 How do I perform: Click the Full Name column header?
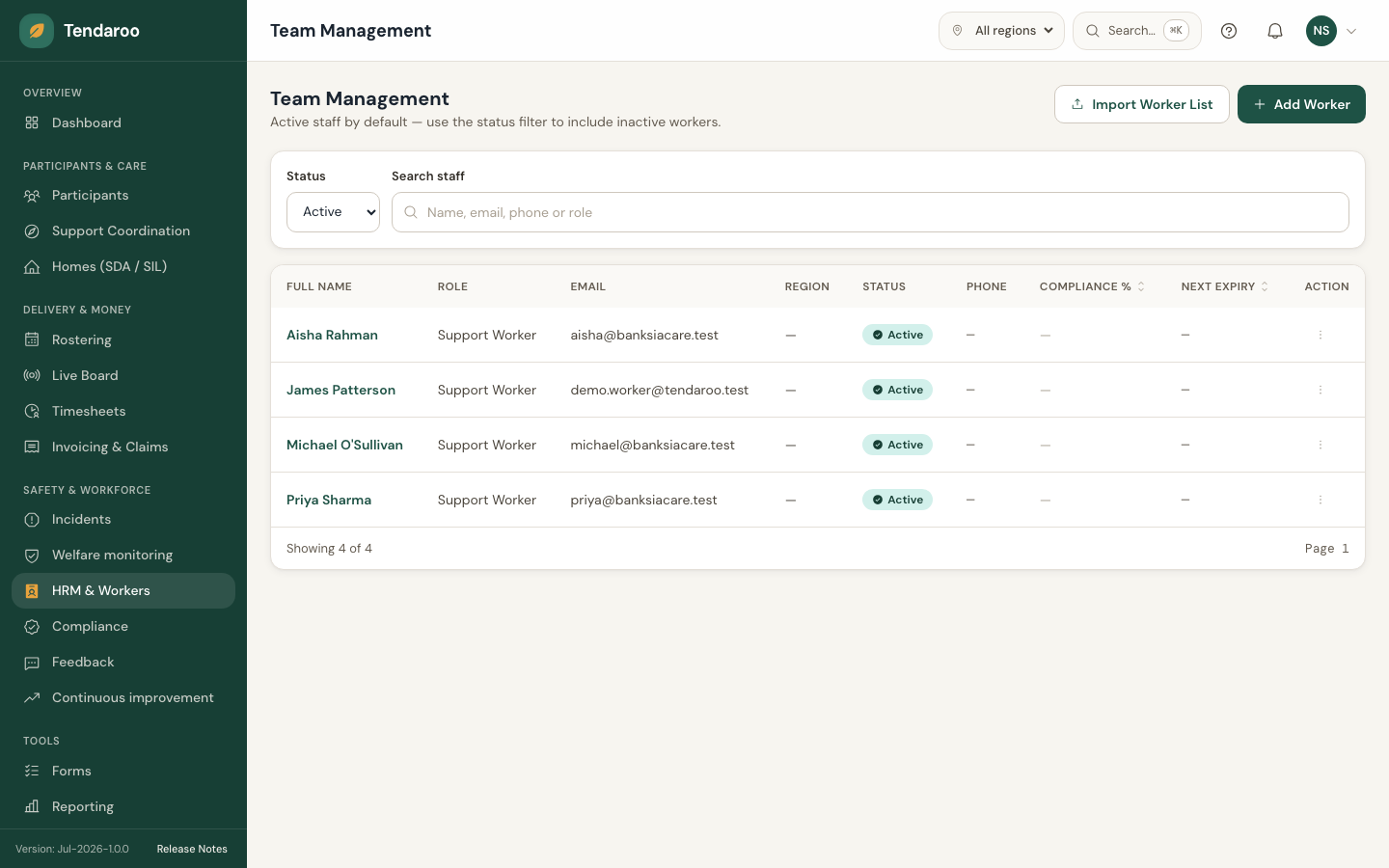coord(319,286)
